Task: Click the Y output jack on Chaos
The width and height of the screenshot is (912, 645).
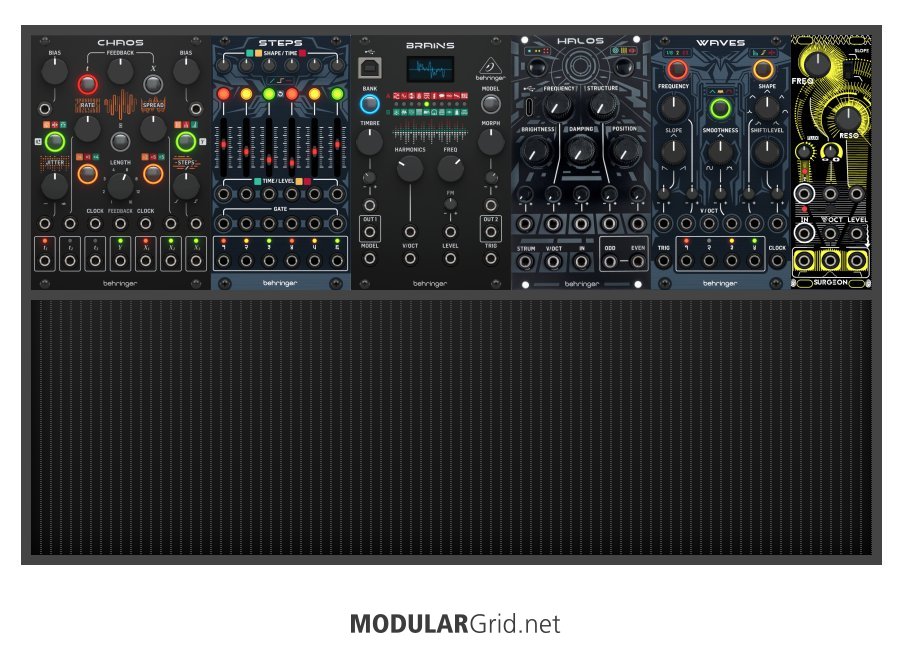Action: tap(120, 261)
